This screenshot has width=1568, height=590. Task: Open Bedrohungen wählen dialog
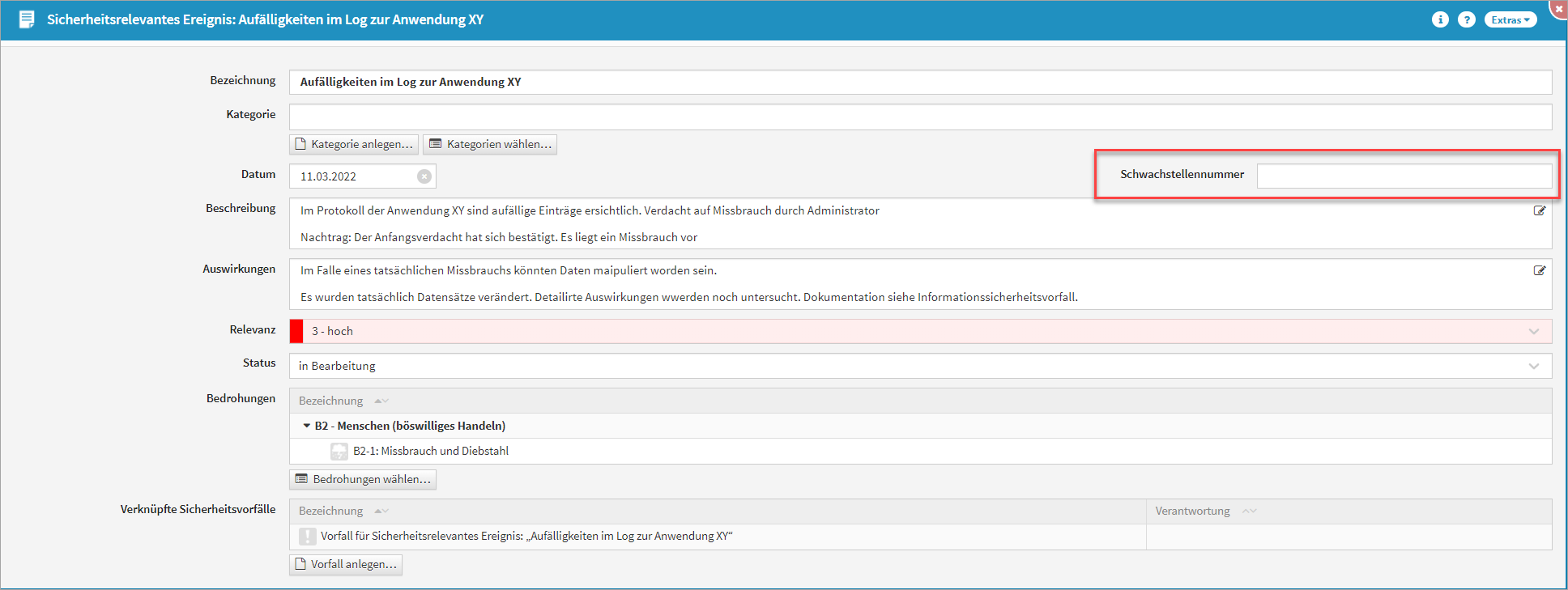pos(363,479)
